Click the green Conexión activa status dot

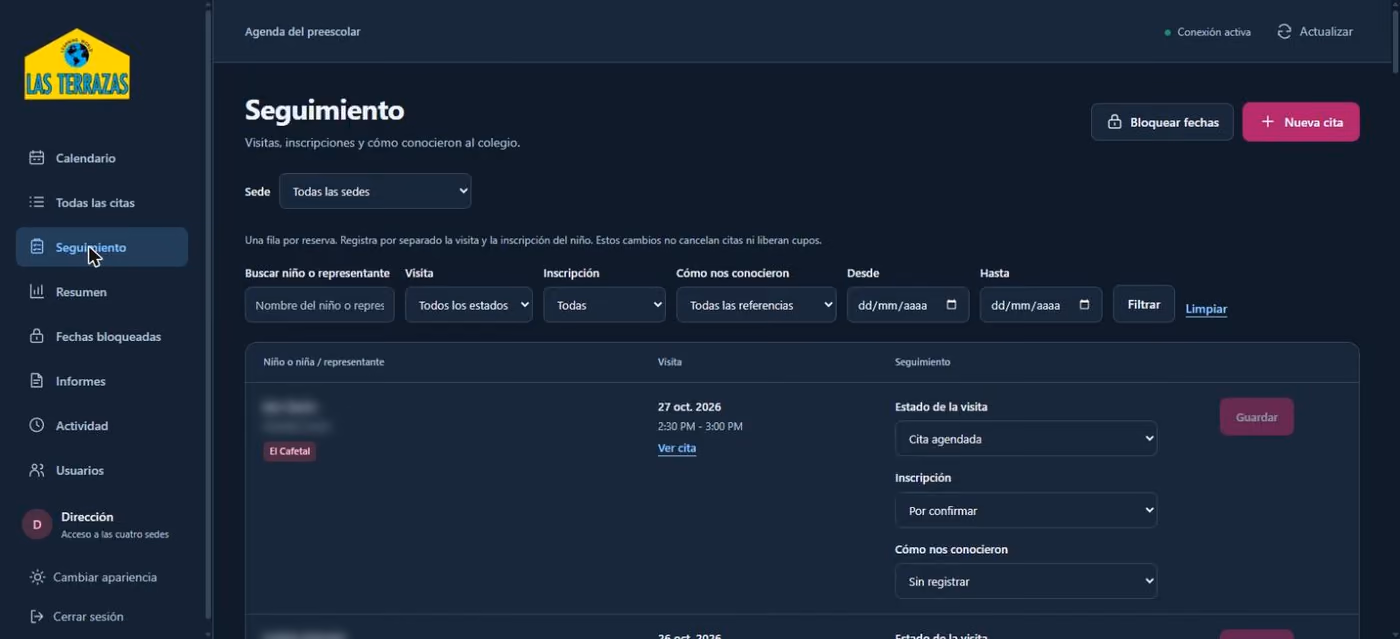1167,33
